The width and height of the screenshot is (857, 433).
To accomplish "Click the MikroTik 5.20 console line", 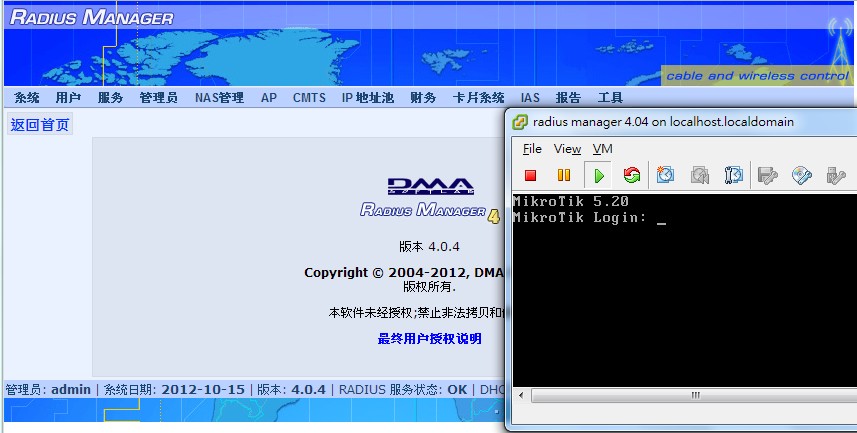I will 571,201.
